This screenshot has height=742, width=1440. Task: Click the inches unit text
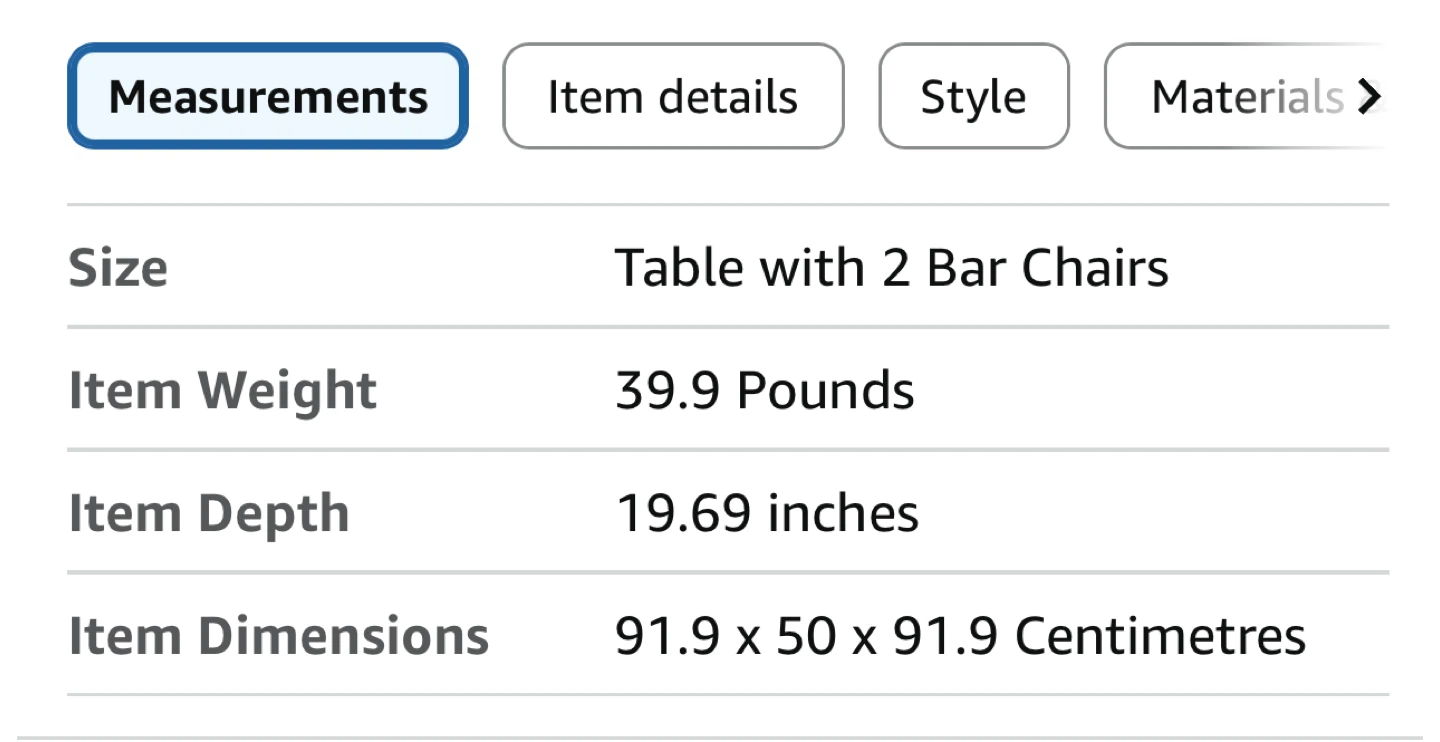(843, 513)
